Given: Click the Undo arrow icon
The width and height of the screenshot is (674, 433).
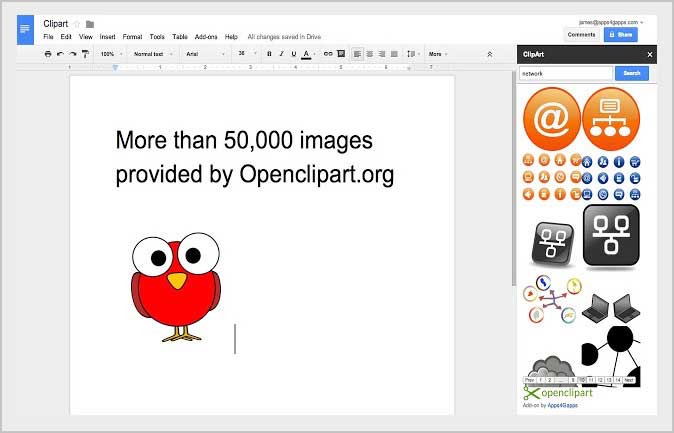Looking at the screenshot, I should (60, 54).
